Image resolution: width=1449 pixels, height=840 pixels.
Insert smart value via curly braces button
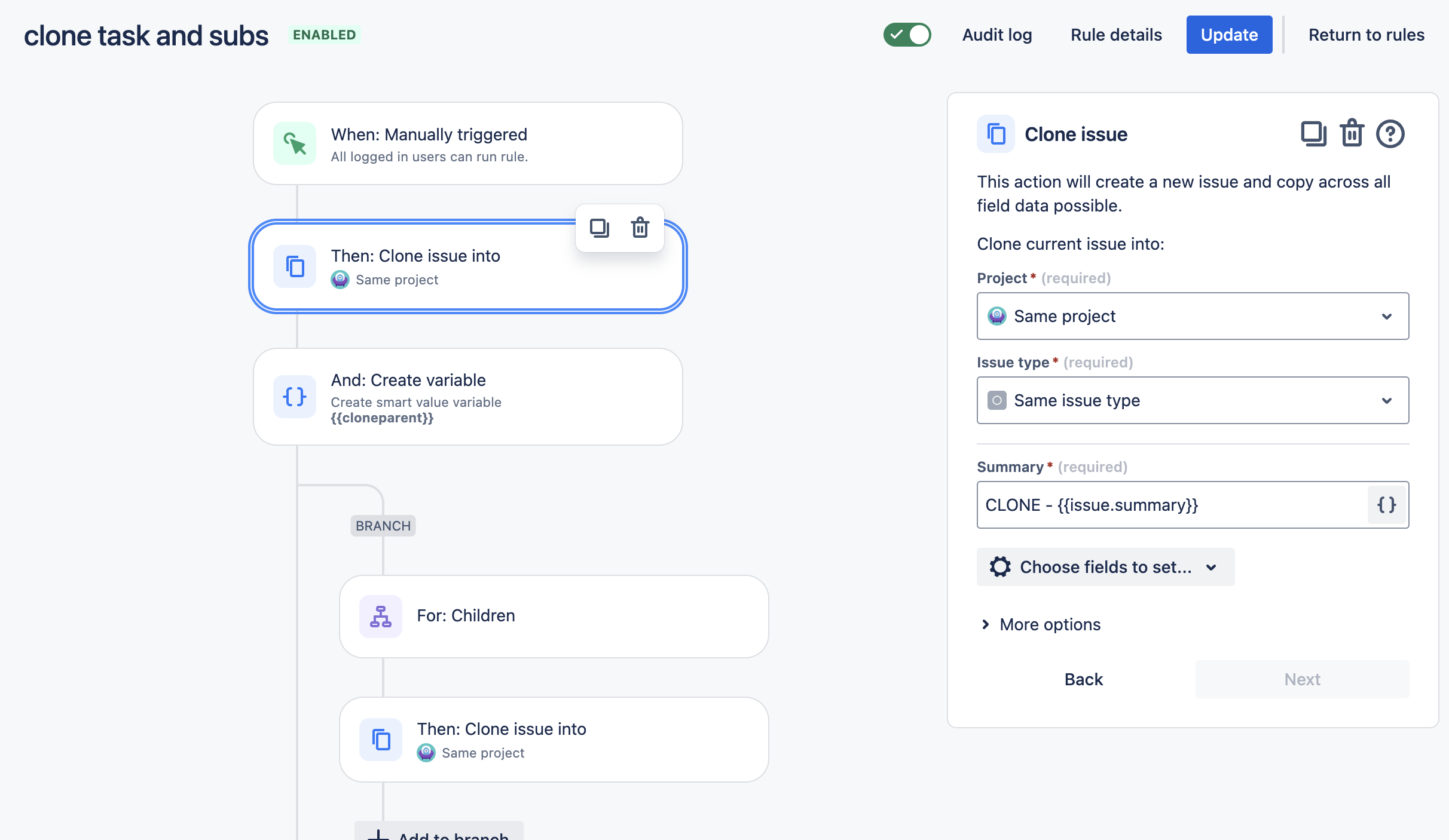(x=1386, y=505)
